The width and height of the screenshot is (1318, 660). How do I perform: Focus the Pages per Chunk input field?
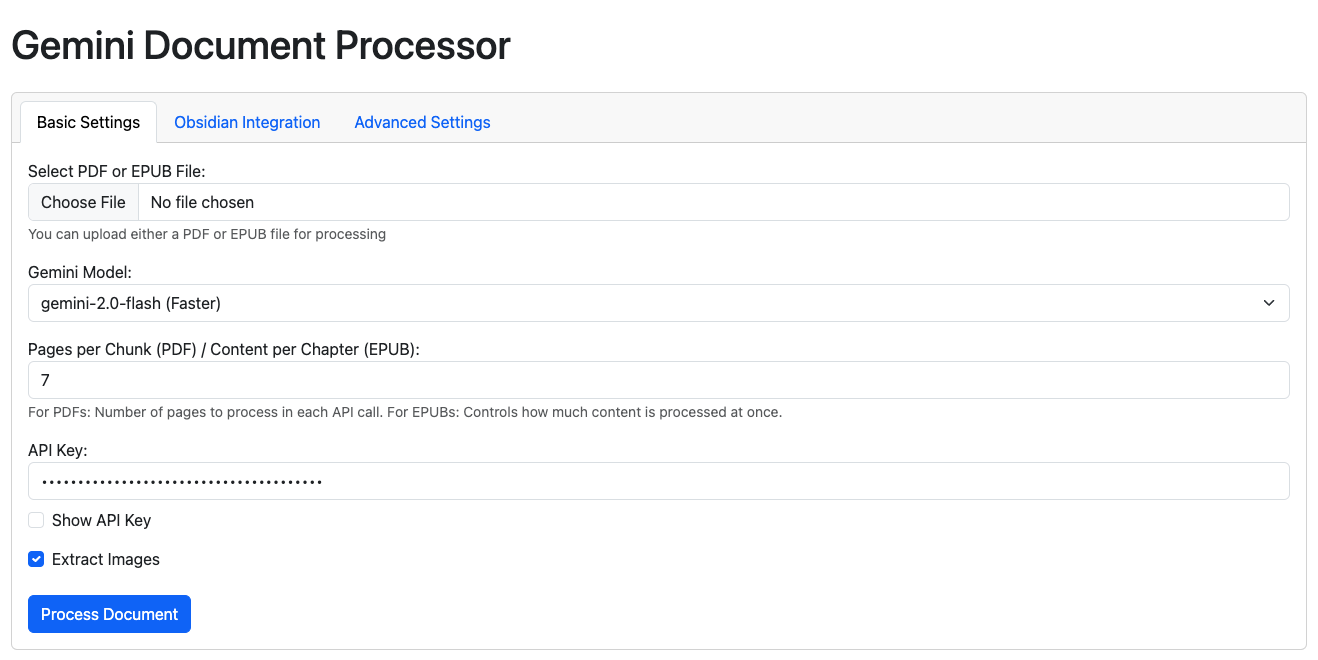click(658, 380)
